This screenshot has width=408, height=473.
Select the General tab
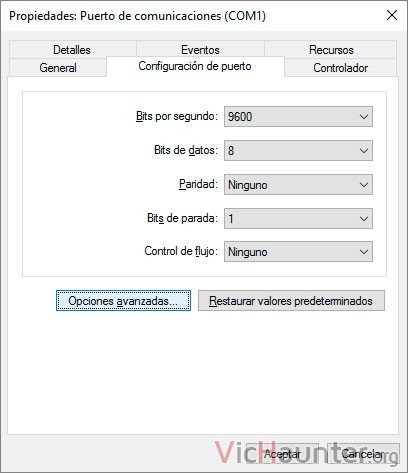click(58, 68)
